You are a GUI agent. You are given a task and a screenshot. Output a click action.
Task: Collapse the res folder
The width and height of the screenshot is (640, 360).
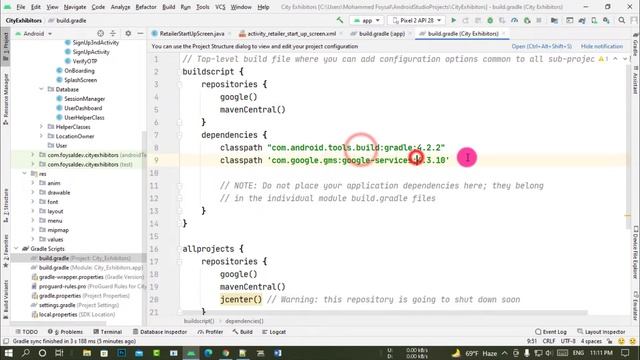pos(24,173)
